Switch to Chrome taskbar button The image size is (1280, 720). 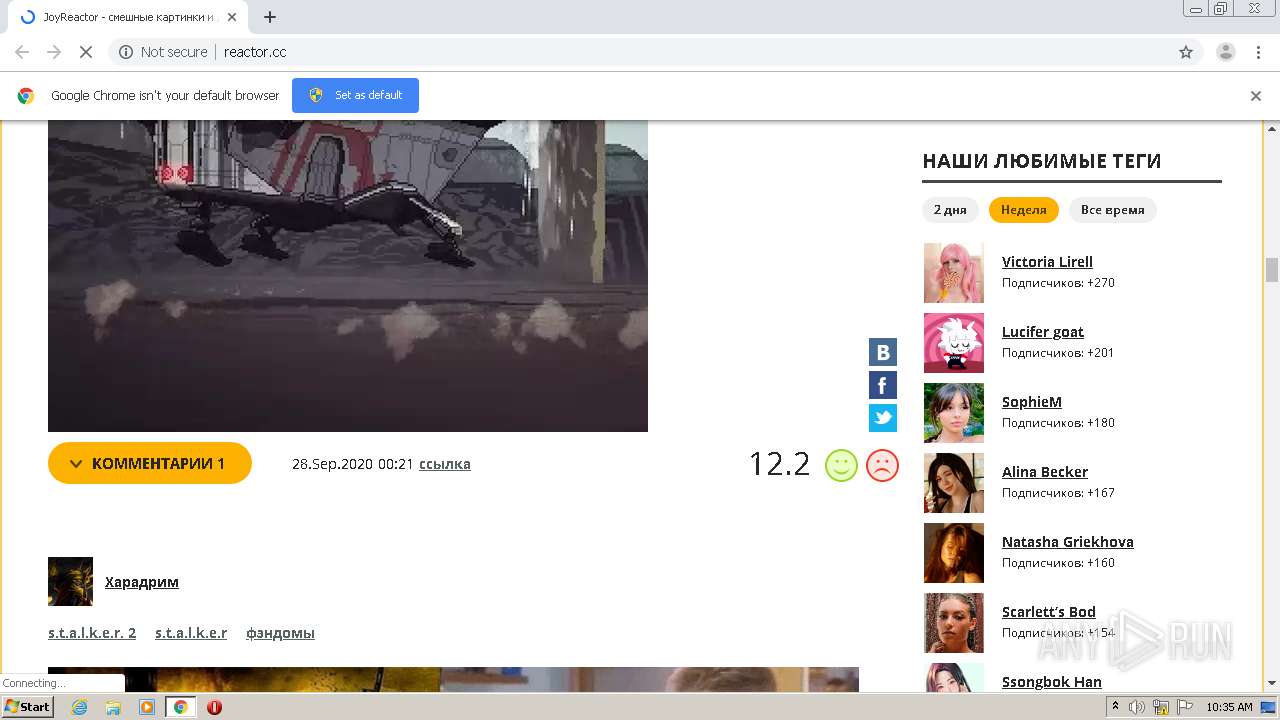[x=180, y=707]
